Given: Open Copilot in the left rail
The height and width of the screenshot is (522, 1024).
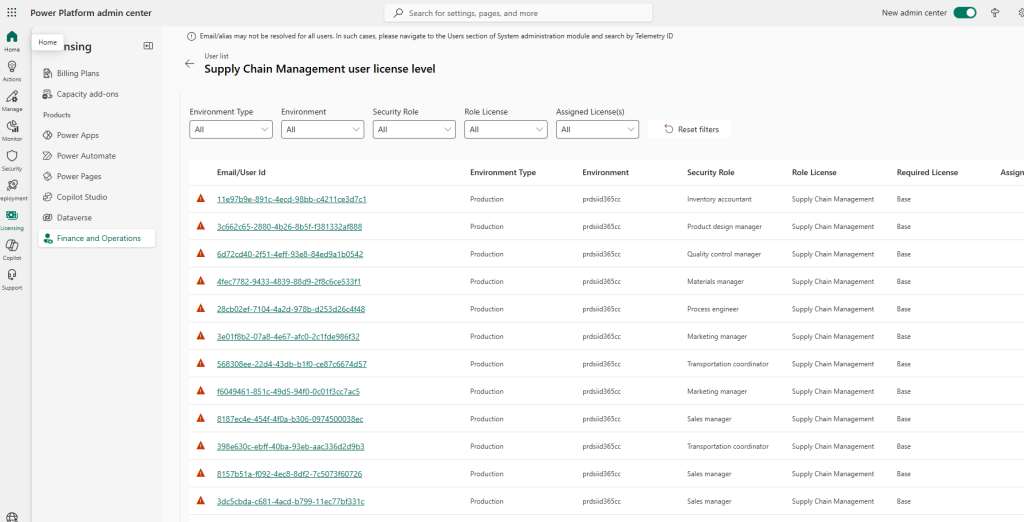Looking at the screenshot, I should pyautogui.click(x=12, y=250).
